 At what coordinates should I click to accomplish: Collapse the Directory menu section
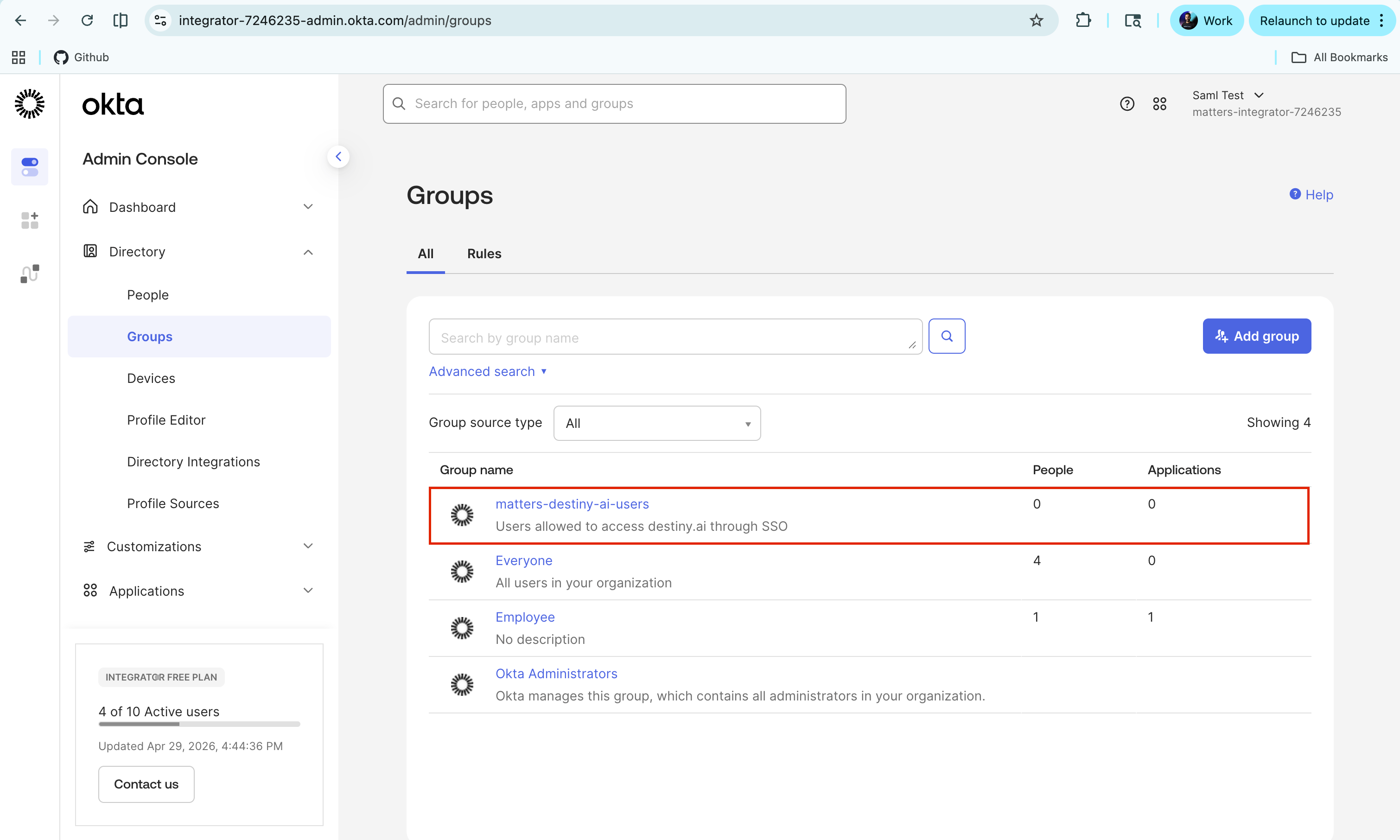pyautogui.click(x=198, y=251)
